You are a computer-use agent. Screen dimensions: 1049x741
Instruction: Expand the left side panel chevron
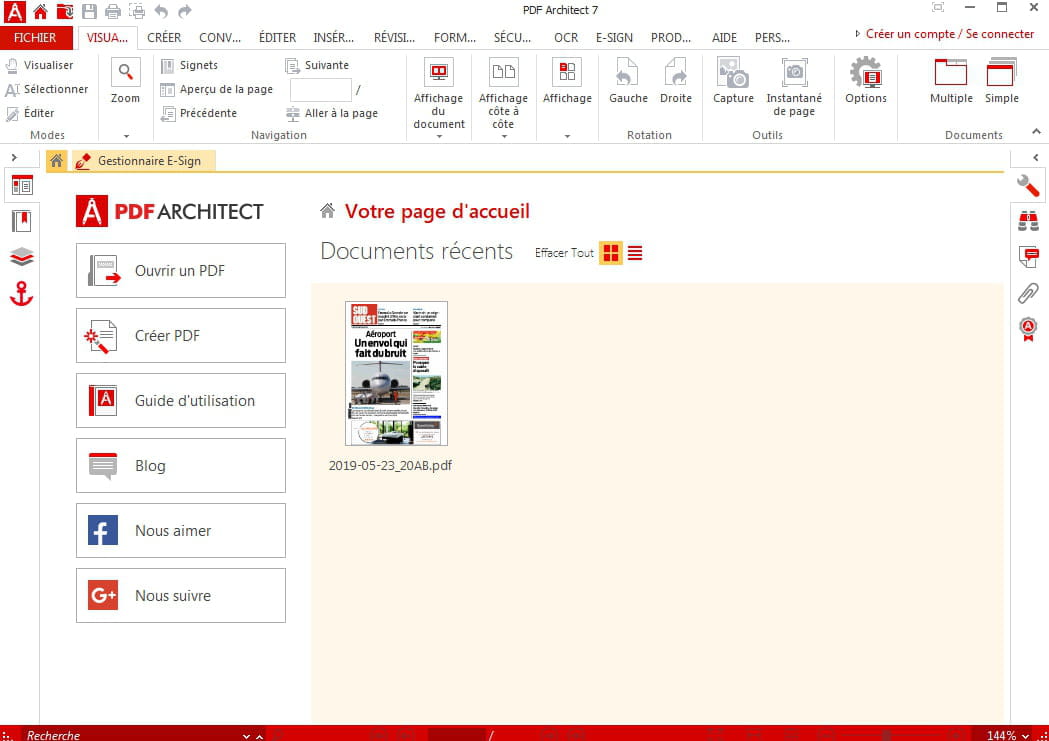(x=14, y=158)
